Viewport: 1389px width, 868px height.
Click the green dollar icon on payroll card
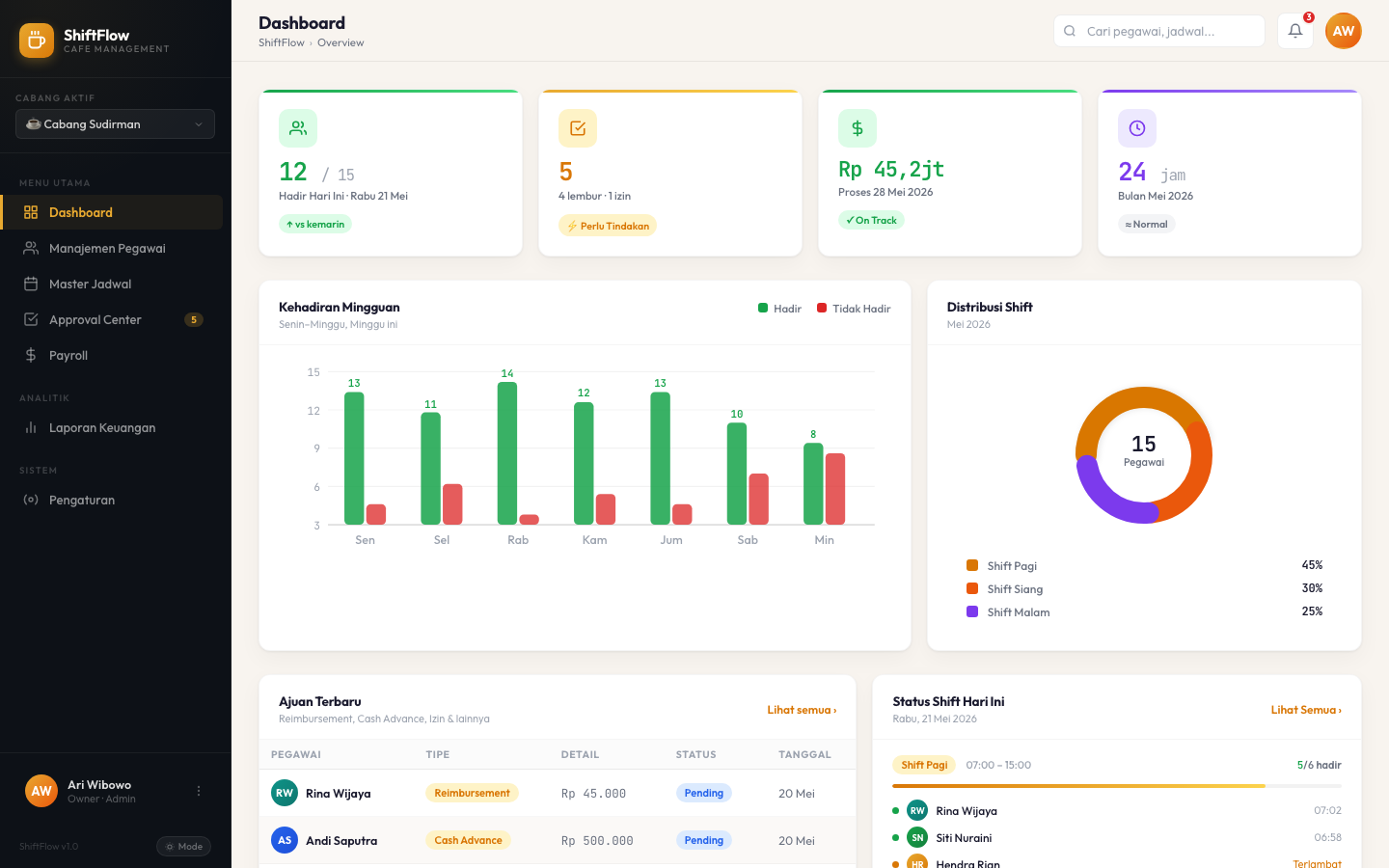(858, 128)
